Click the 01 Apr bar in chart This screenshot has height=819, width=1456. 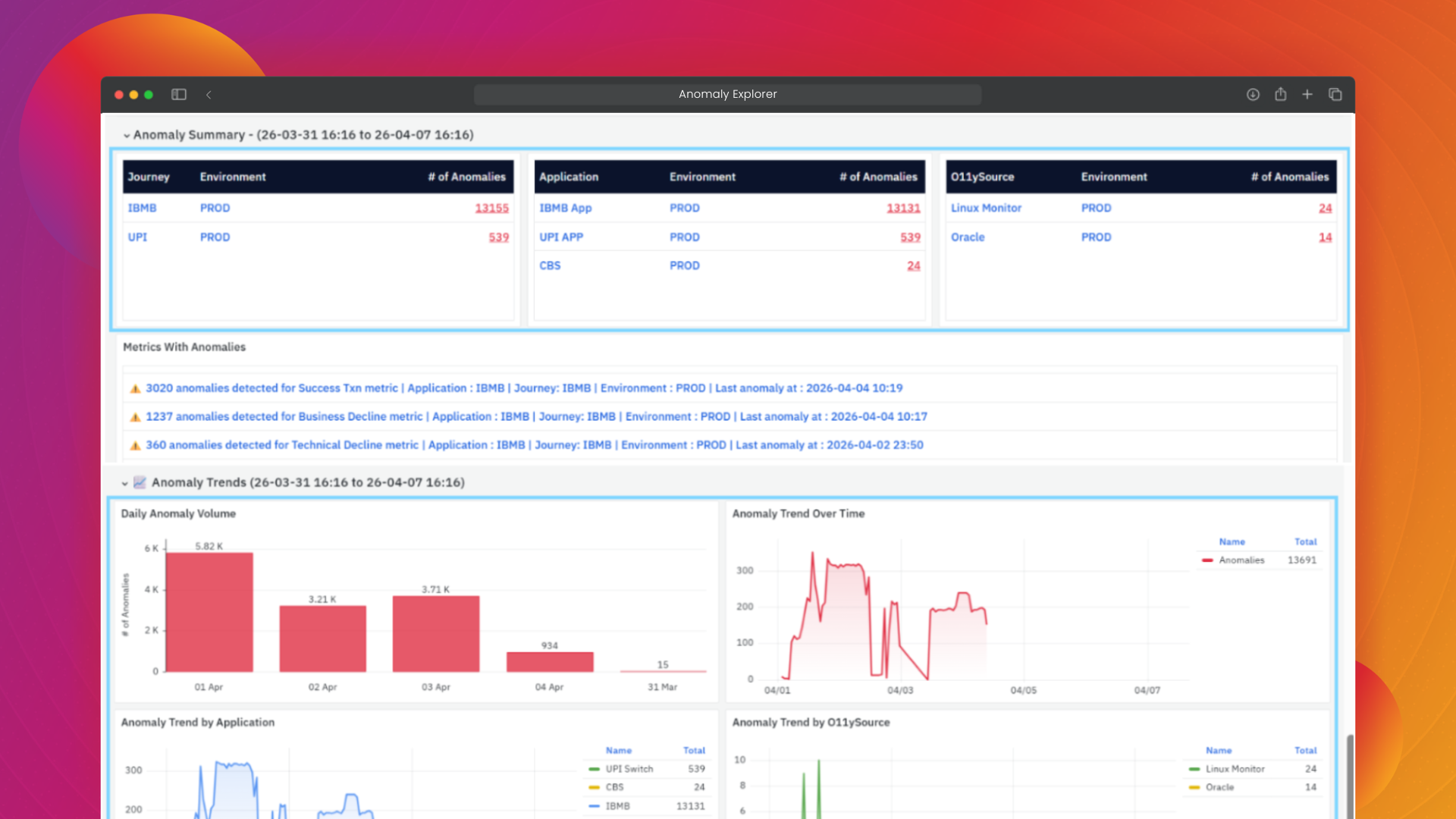(209, 612)
